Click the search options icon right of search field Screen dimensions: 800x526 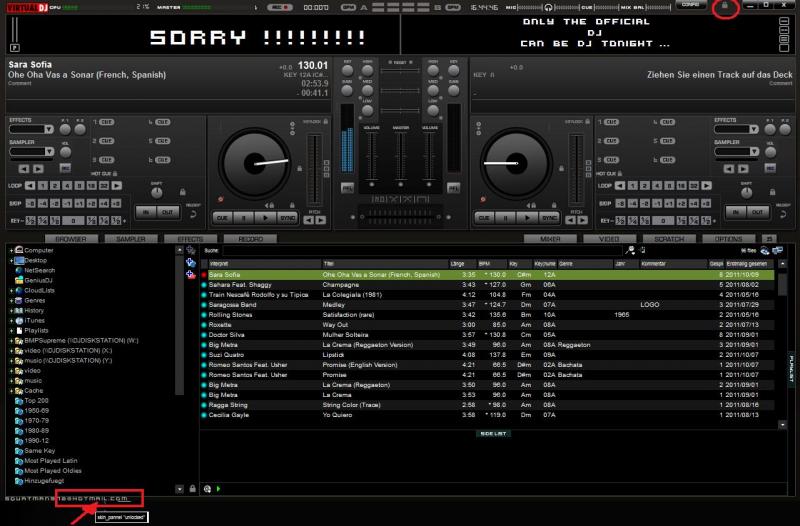631,250
